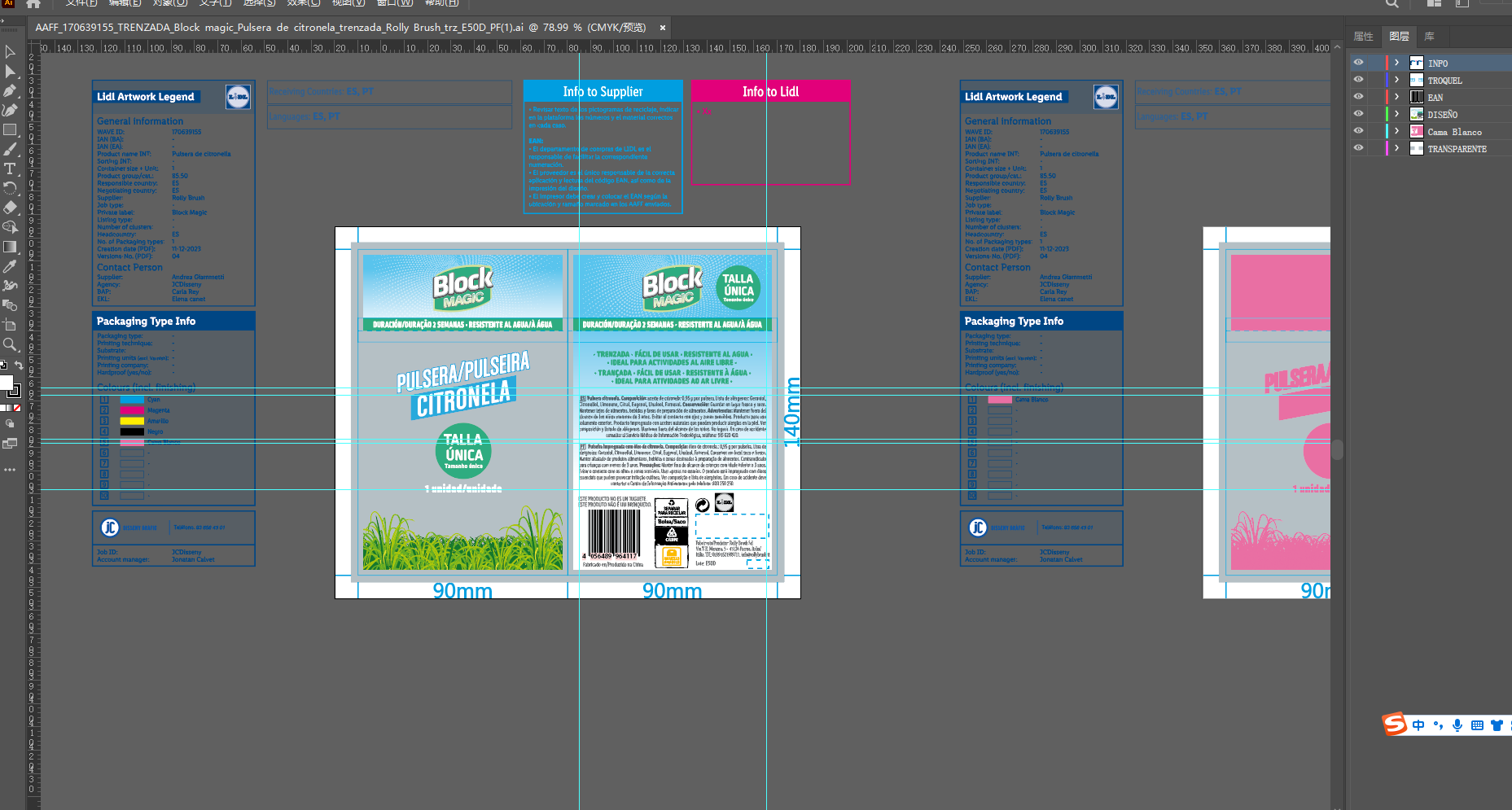Select the Cama Blanco layer thumbnail

pyautogui.click(x=1417, y=131)
